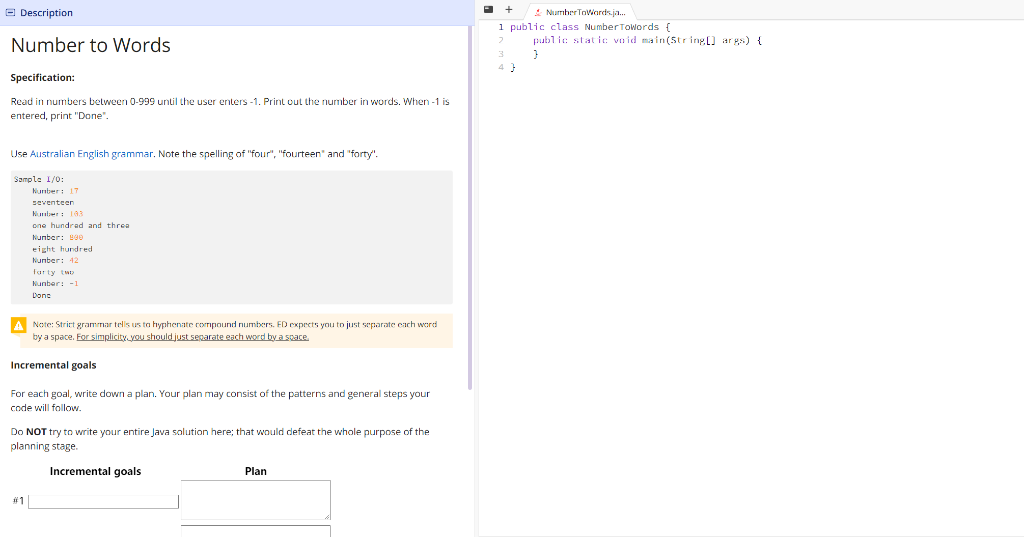Click the main method line in editor

(x=647, y=41)
